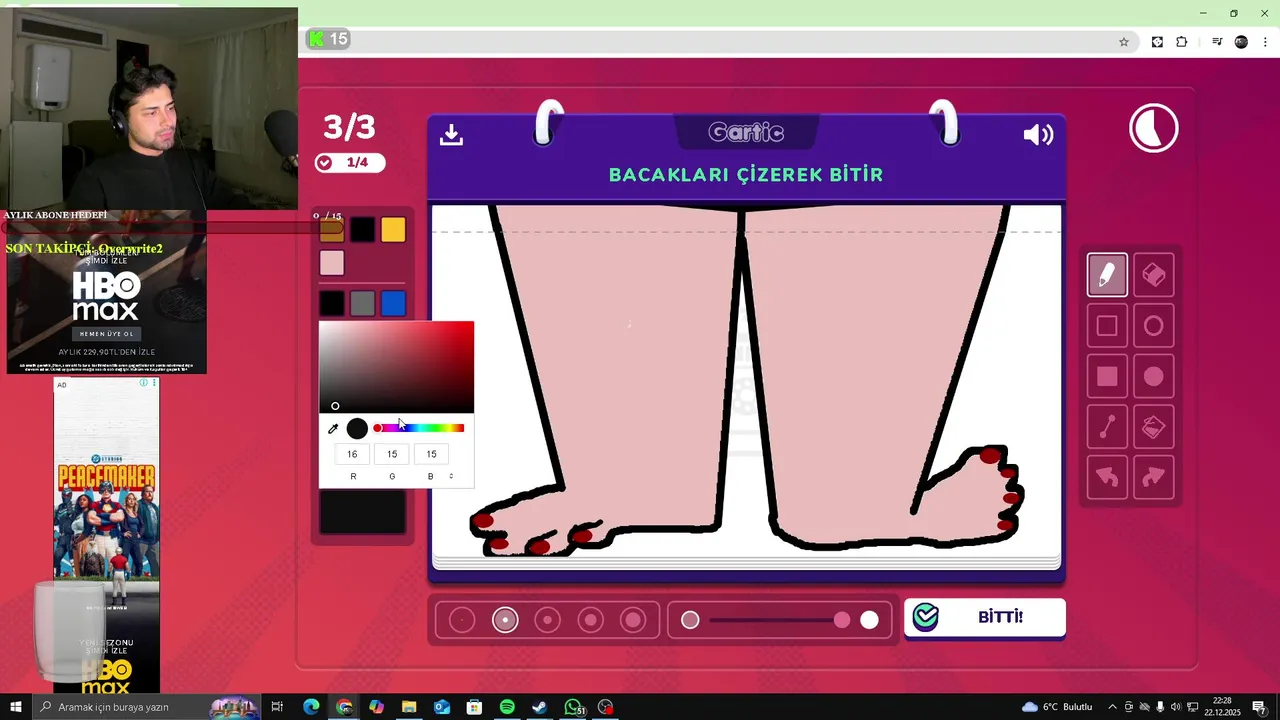Select the second brush size
The image size is (1280, 720).
(505, 620)
